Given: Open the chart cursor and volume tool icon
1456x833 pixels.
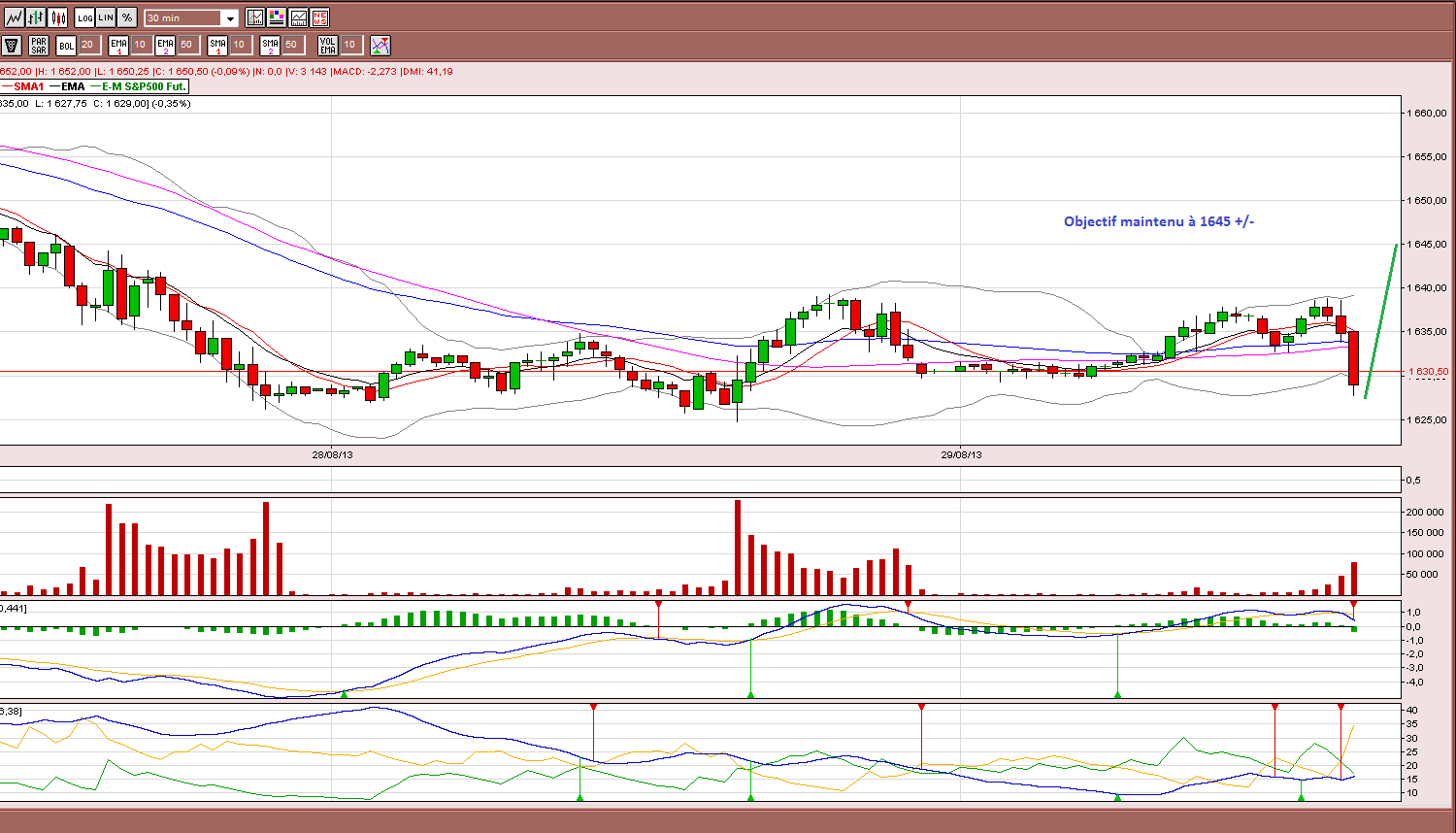Looking at the screenshot, I should click(x=255, y=17).
